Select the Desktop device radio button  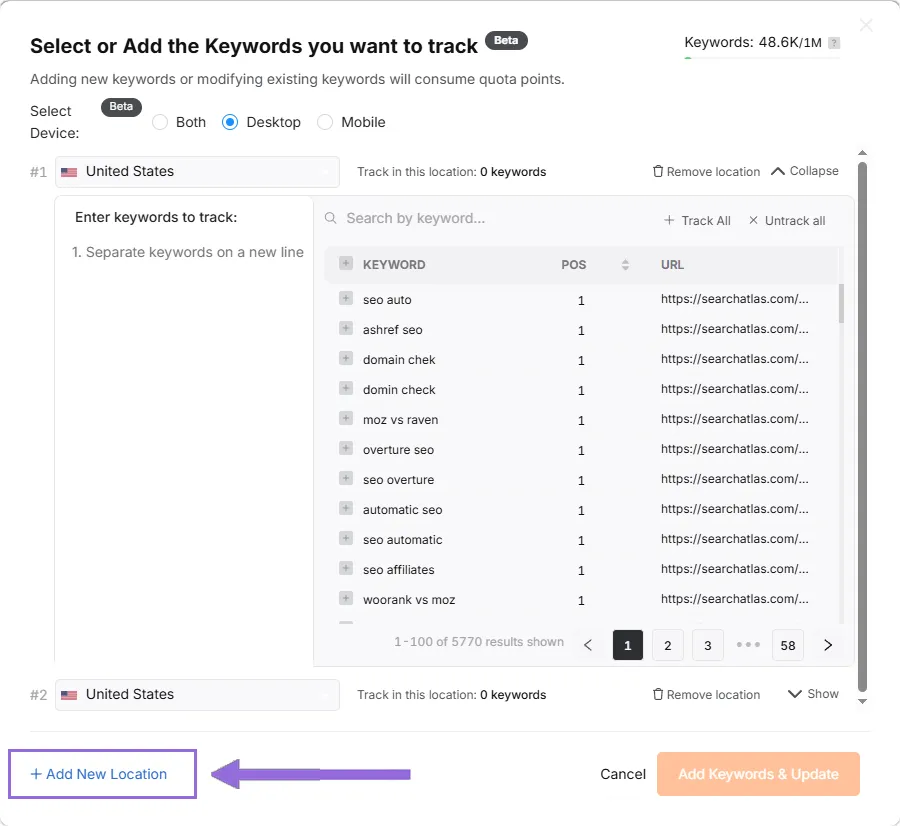230,122
